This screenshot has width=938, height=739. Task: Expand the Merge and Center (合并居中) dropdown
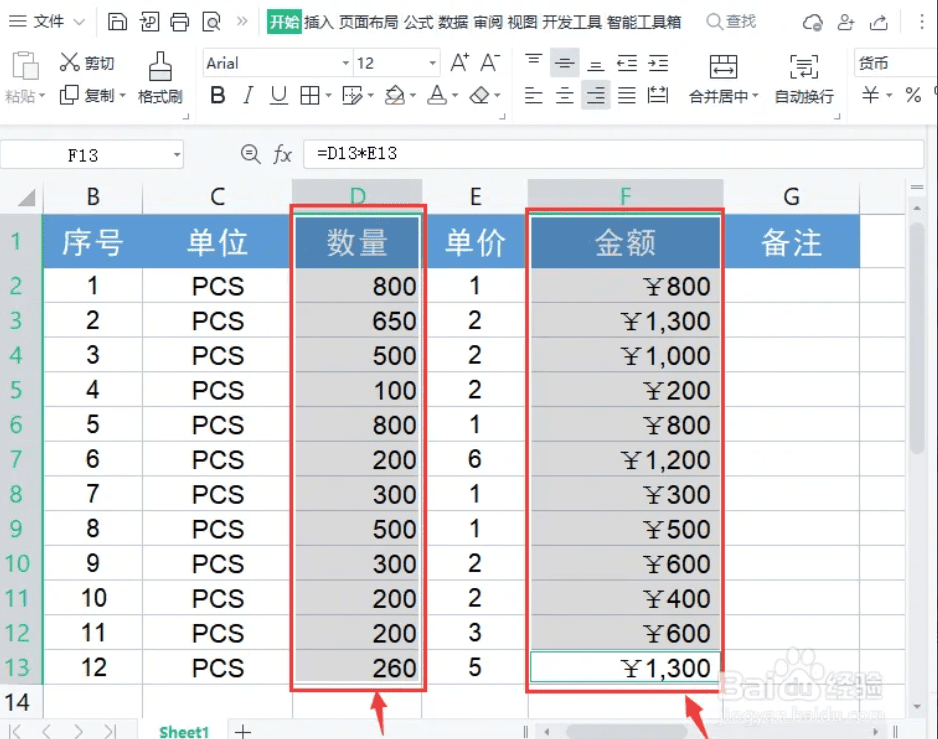pyautogui.click(x=758, y=95)
